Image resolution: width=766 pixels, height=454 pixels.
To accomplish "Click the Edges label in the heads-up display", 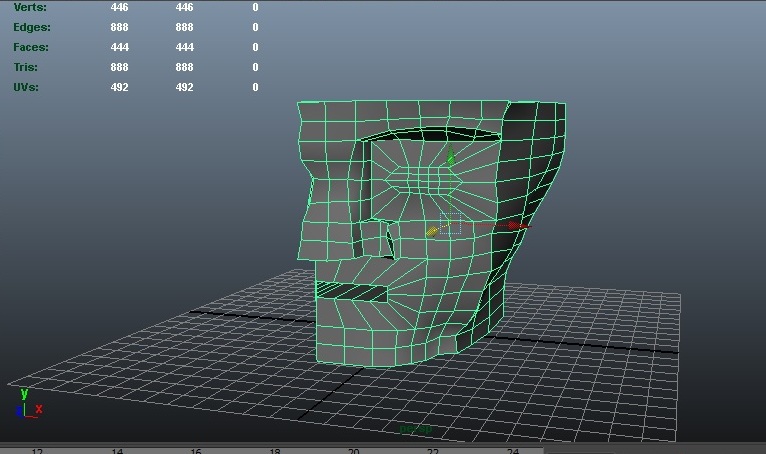I will [x=32, y=28].
